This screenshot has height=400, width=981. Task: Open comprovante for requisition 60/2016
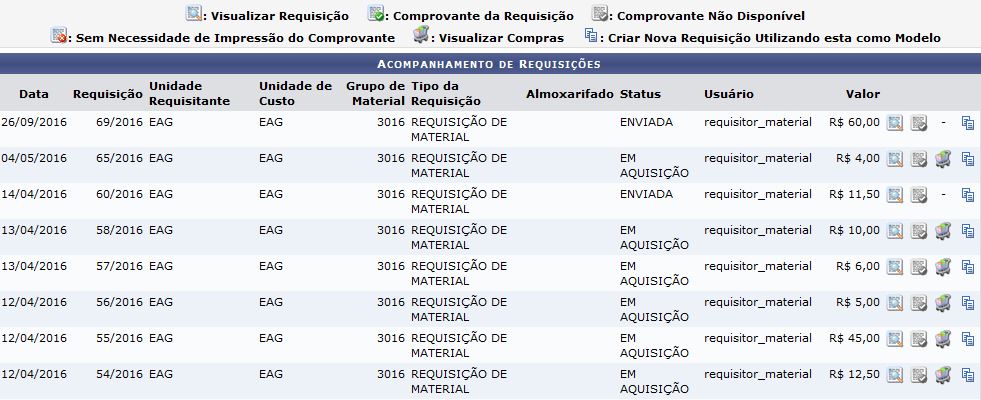click(x=919, y=195)
